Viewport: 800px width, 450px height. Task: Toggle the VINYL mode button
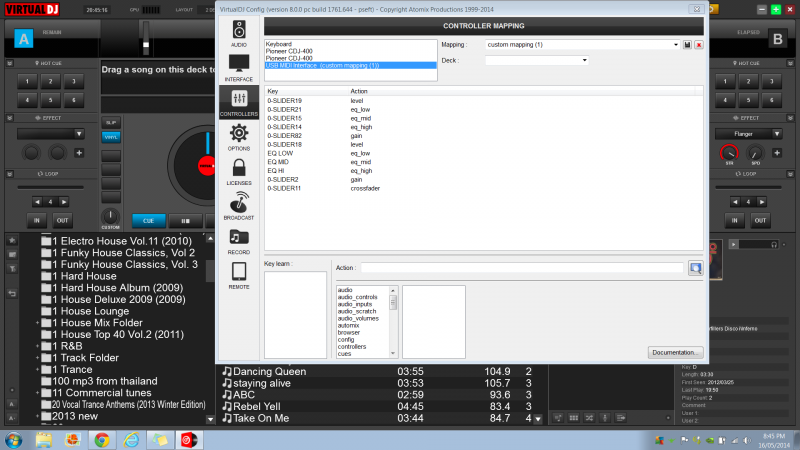point(111,137)
